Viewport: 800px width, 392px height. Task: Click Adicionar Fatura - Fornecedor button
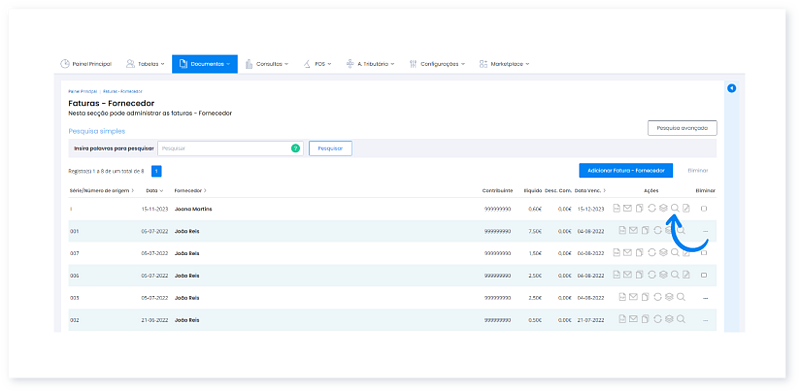pyautogui.click(x=626, y=170)
